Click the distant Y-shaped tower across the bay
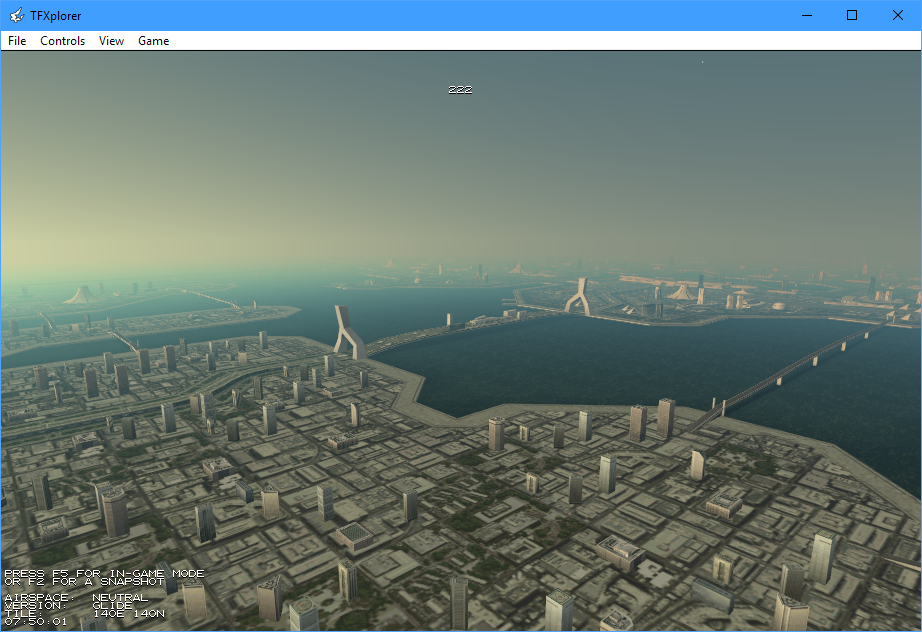Viewport: 922px width, 632px height. click(x=576, y=296)
